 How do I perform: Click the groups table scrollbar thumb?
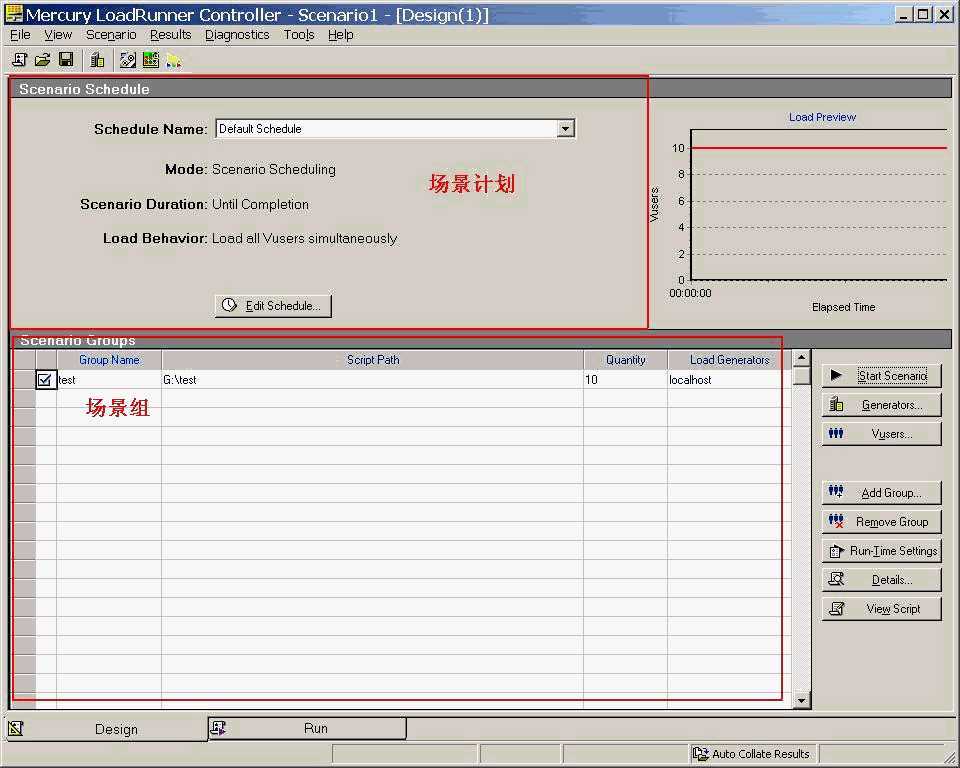[x=801, y=375]
